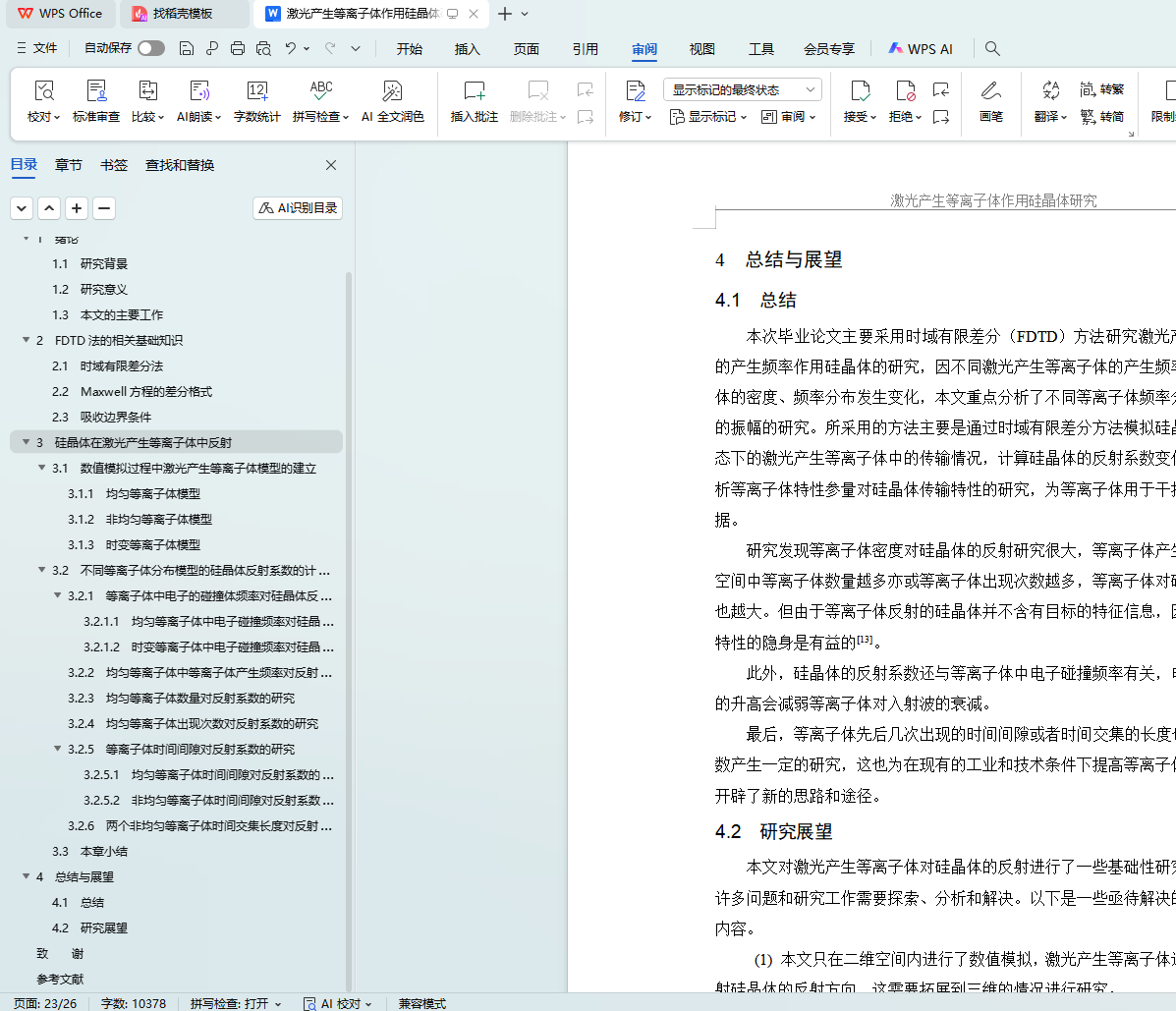Click the undo arrow icon
This screenshot has width=1176, height=1011.
tap(290, 48)
